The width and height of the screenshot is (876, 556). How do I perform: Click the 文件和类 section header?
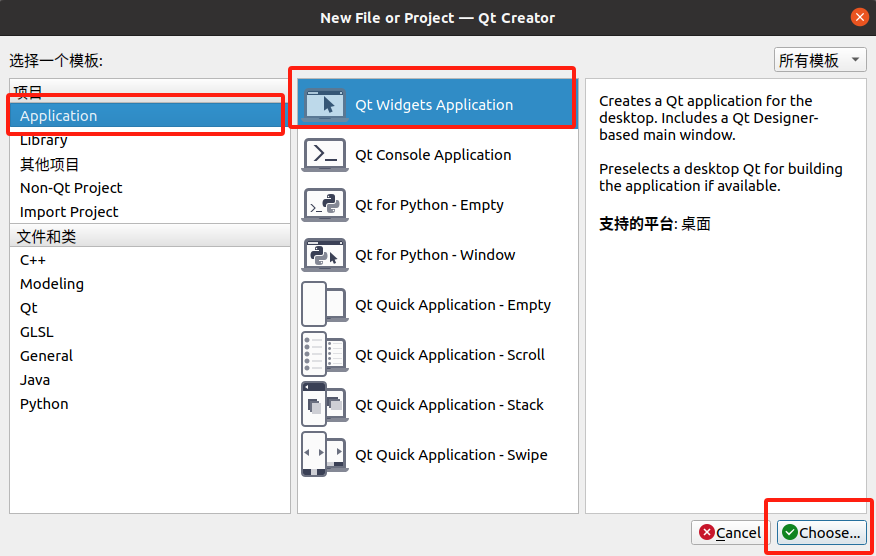click(x=150, y=236)
